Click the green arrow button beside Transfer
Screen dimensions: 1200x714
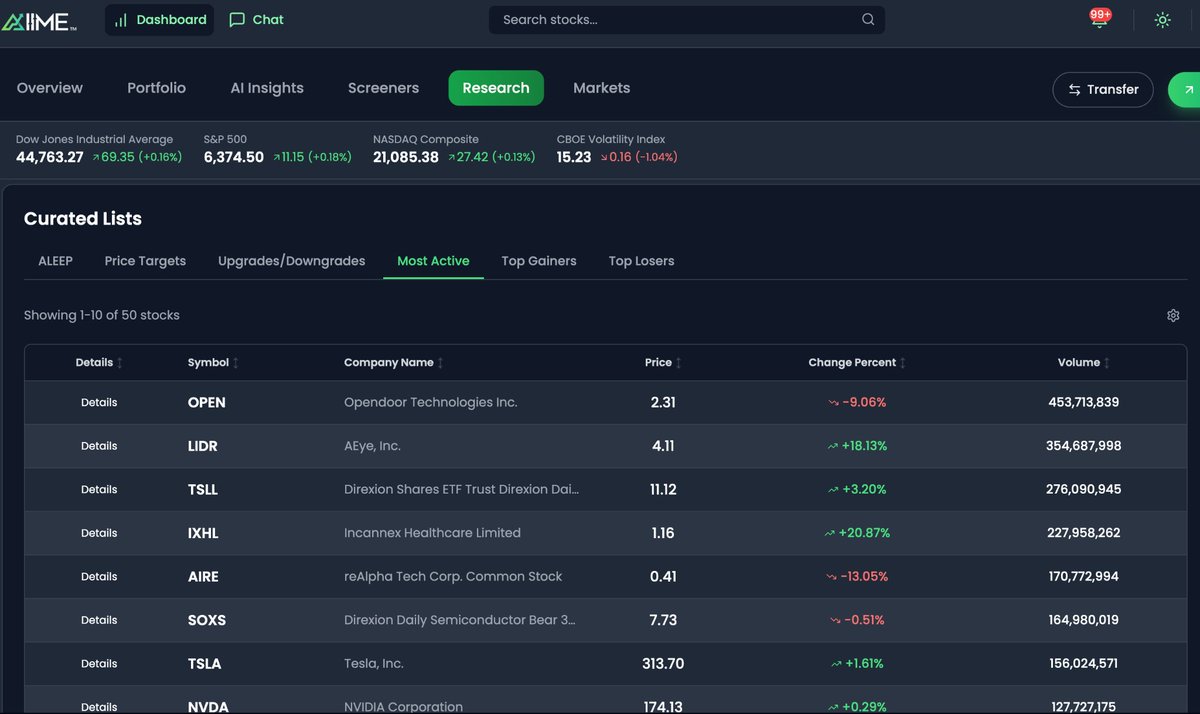pyautogui.click(x=1186, y=90)
